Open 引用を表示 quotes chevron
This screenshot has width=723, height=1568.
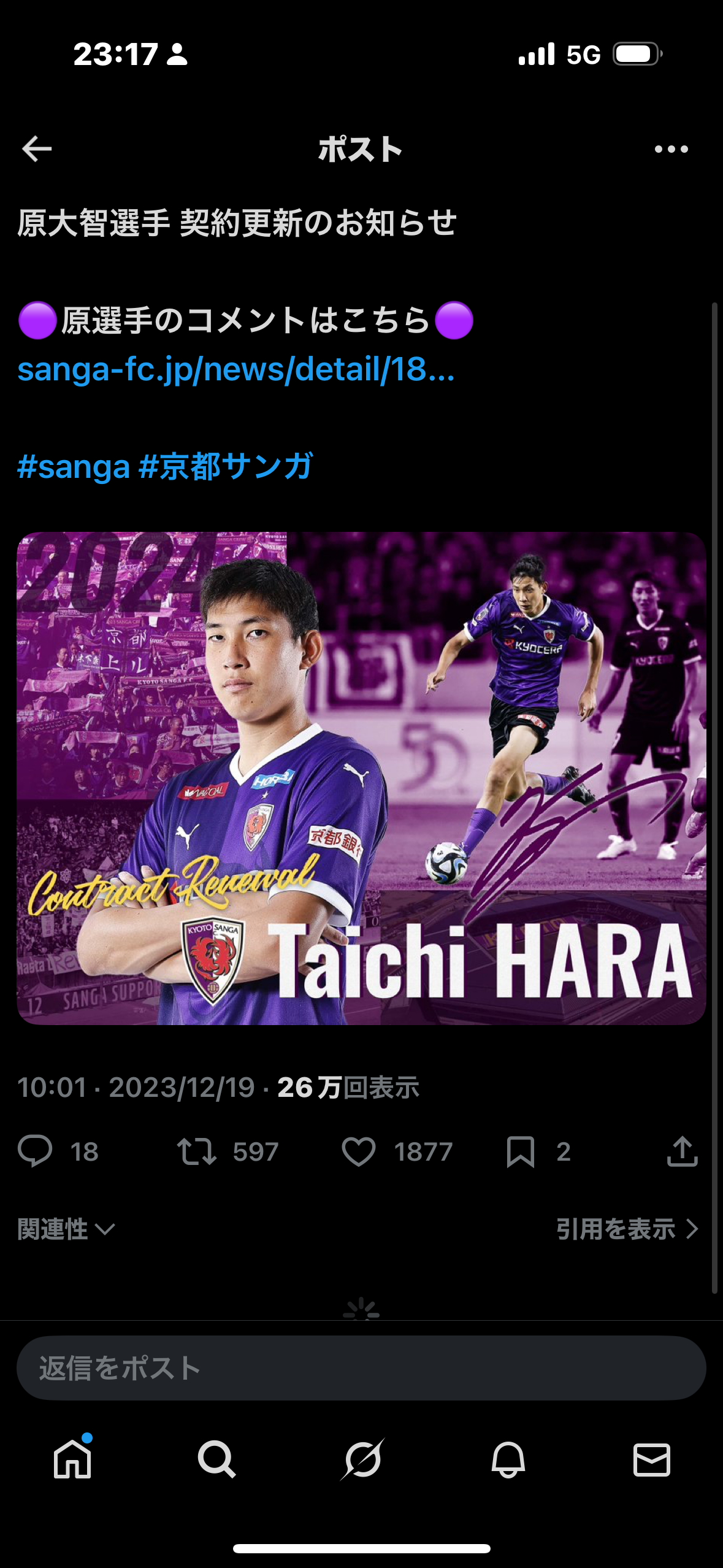pos(627,1229)
